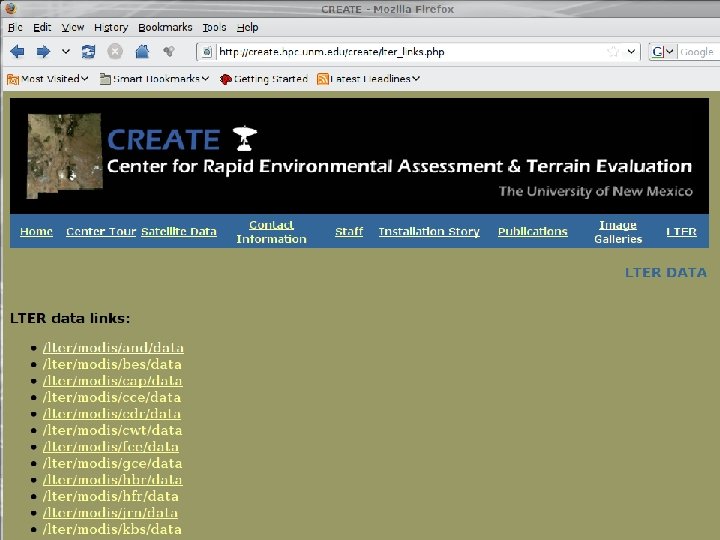Navigate to the Home link
The width and height of the screenshot is (720, 540).
click(x=36, y=231)
